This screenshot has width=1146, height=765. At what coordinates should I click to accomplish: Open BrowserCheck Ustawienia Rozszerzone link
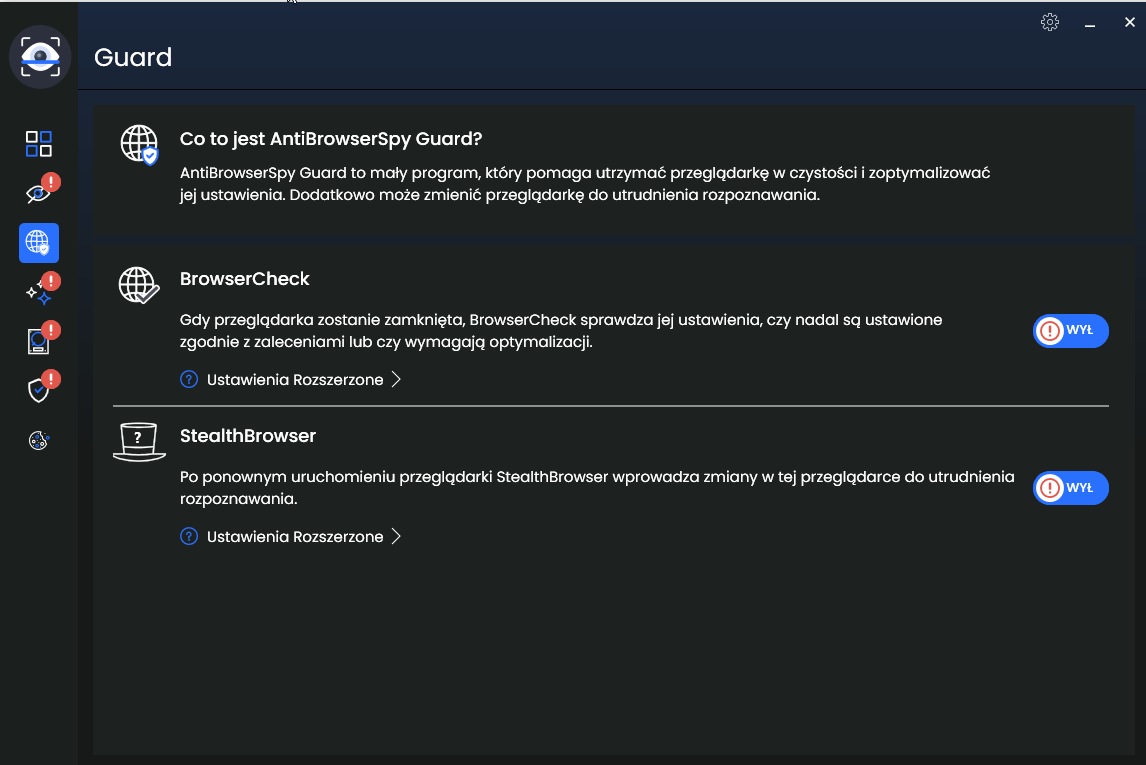pos(295,379)
